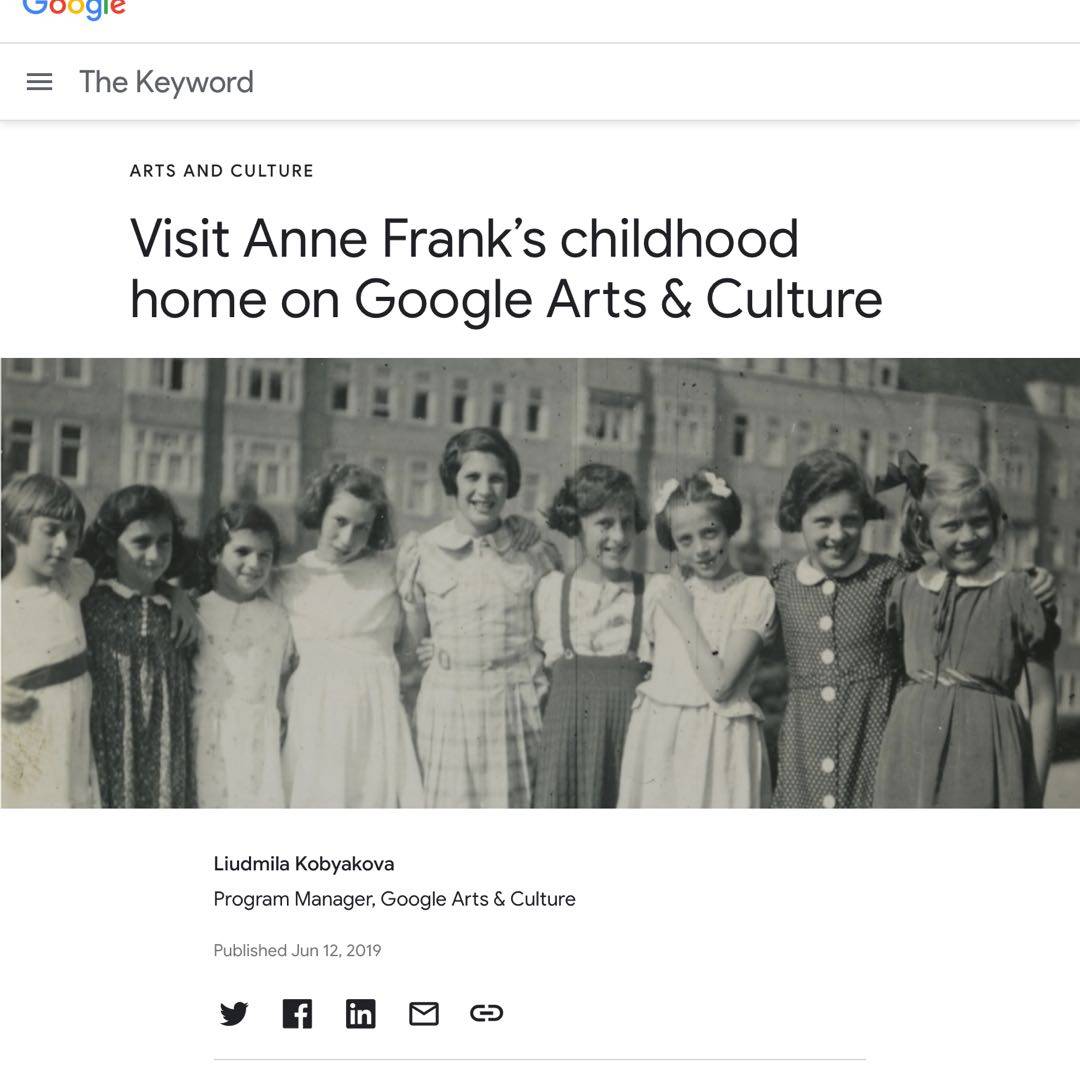Screen dimensions: 1080x1080
Task: Share article on Facebook
Action: tap(297, 1014)
